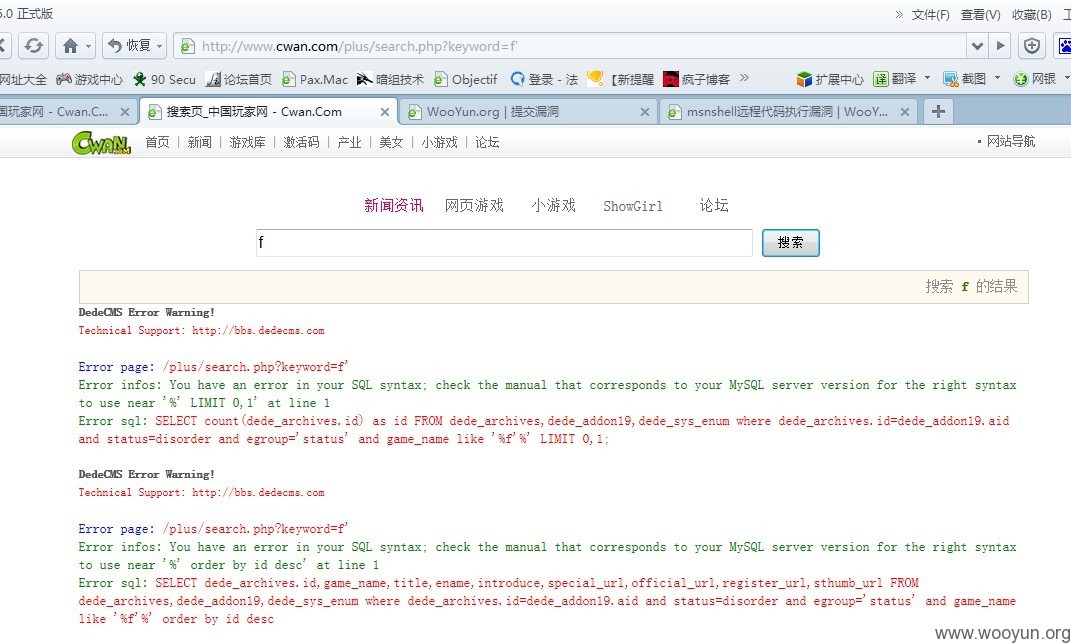Click the search keyword input field
Screen dimensions: 1071x643
pos(504,243)
